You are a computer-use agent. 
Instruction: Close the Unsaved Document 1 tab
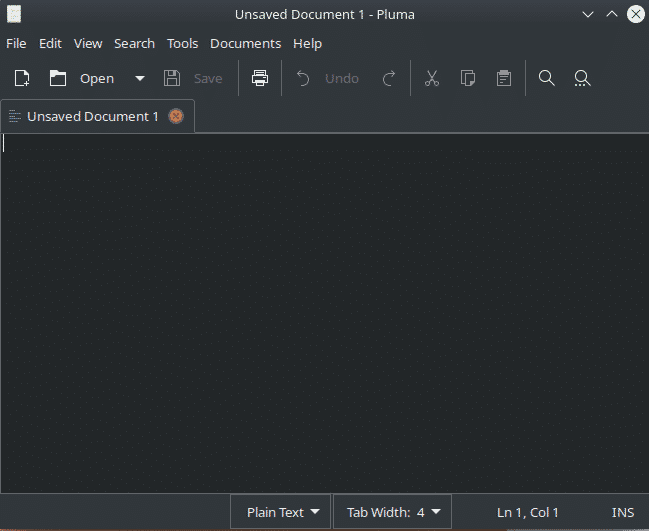176,116
